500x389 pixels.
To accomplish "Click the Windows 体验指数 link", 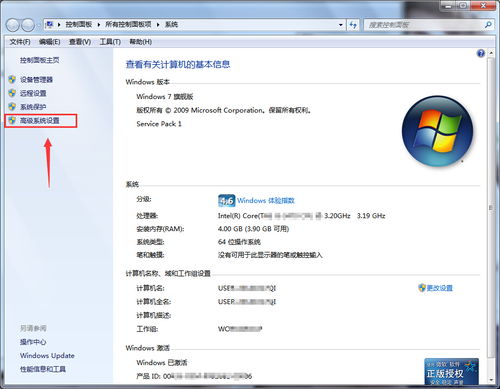I will pyautogui.click(x=266, y=201).
